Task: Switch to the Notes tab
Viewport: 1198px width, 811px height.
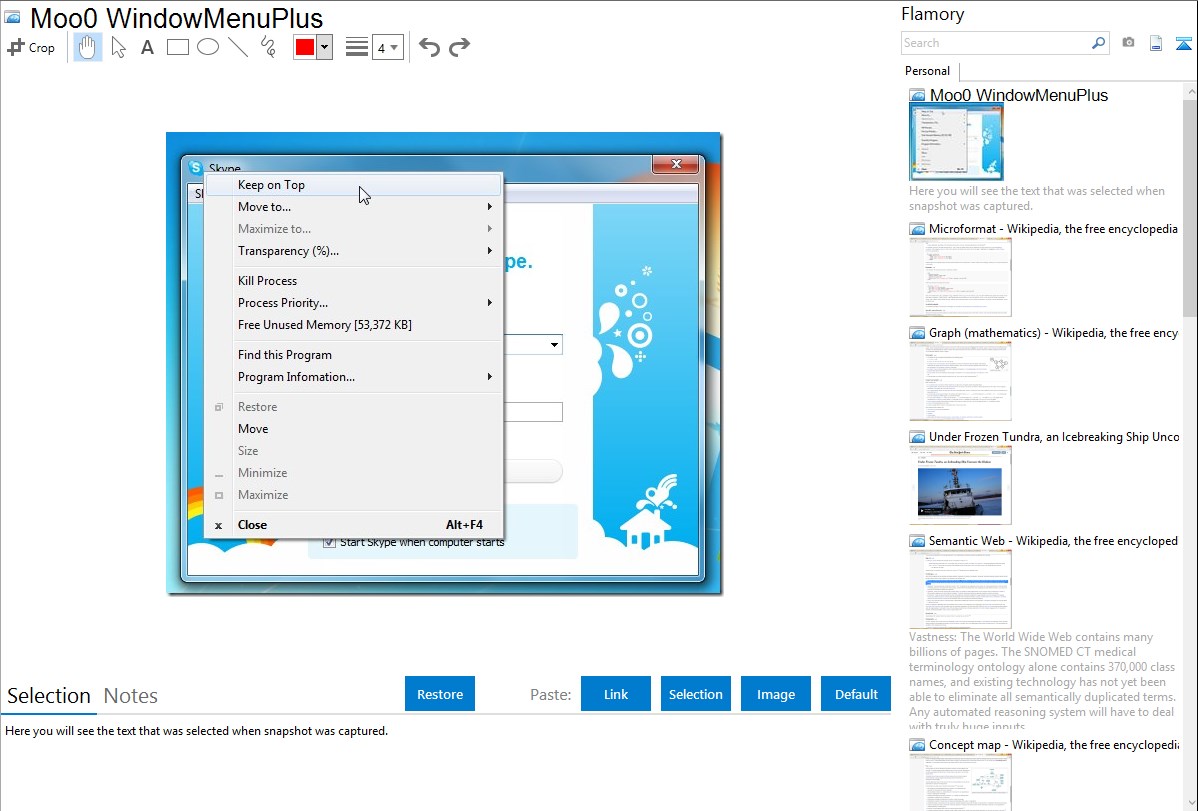Action: [x=131, y=696]
